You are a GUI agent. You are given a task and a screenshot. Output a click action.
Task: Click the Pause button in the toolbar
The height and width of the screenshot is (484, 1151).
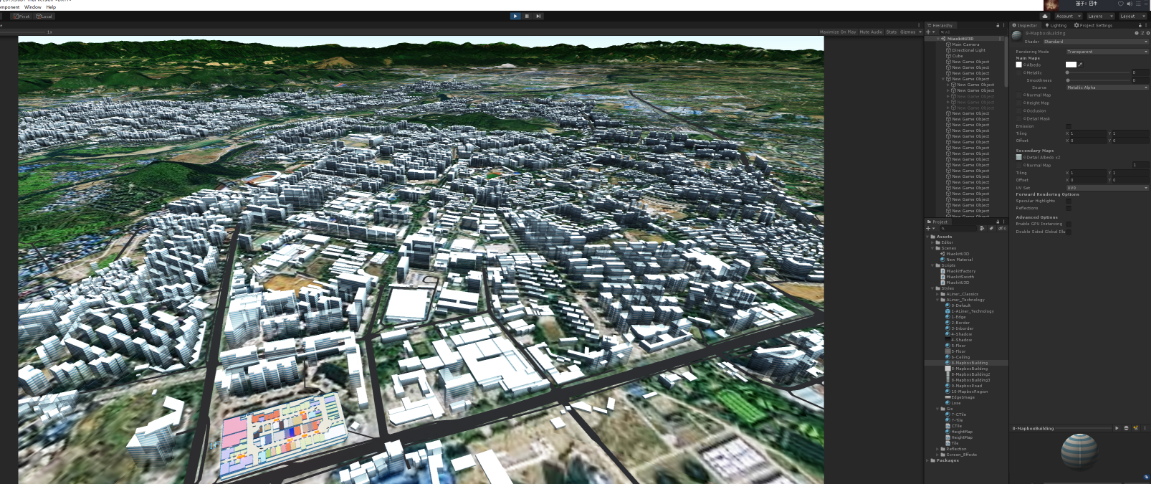coord(528,16)
